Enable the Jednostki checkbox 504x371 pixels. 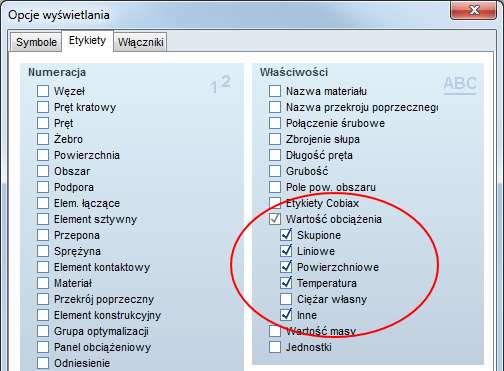click(x=275, y=347)
